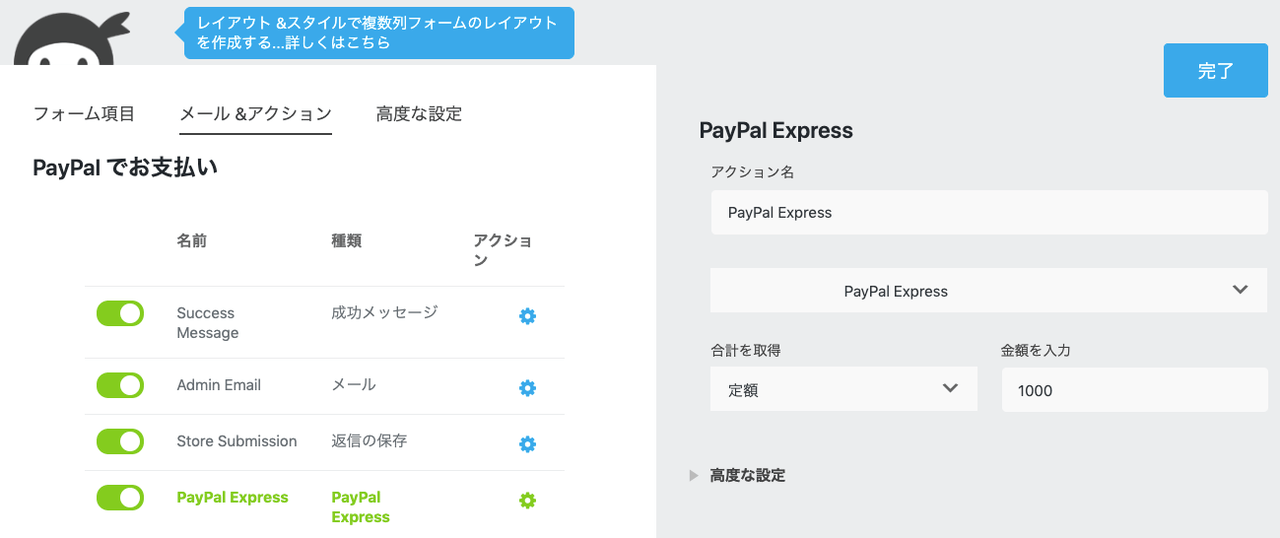Open the green PayPal Express gear icon
Viewport: 1280px width, 538px height.
point(528,500)
